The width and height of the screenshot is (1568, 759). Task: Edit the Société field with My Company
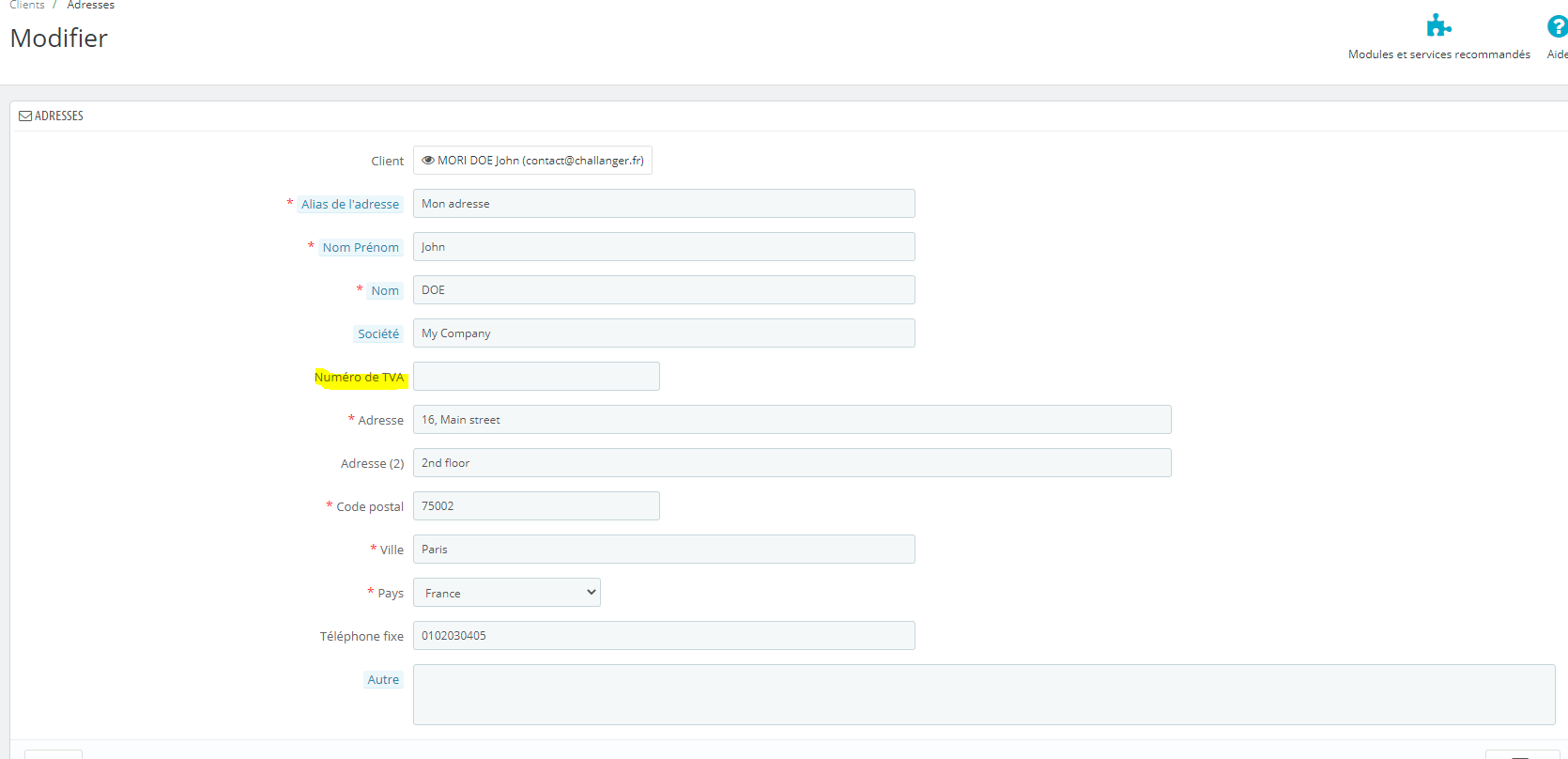coord(664,333)
